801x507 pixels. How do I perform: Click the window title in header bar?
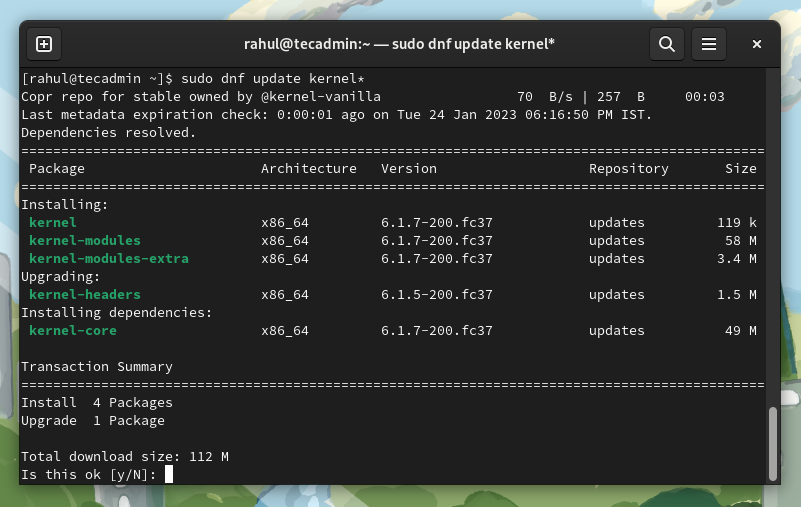tap(399, 44)
